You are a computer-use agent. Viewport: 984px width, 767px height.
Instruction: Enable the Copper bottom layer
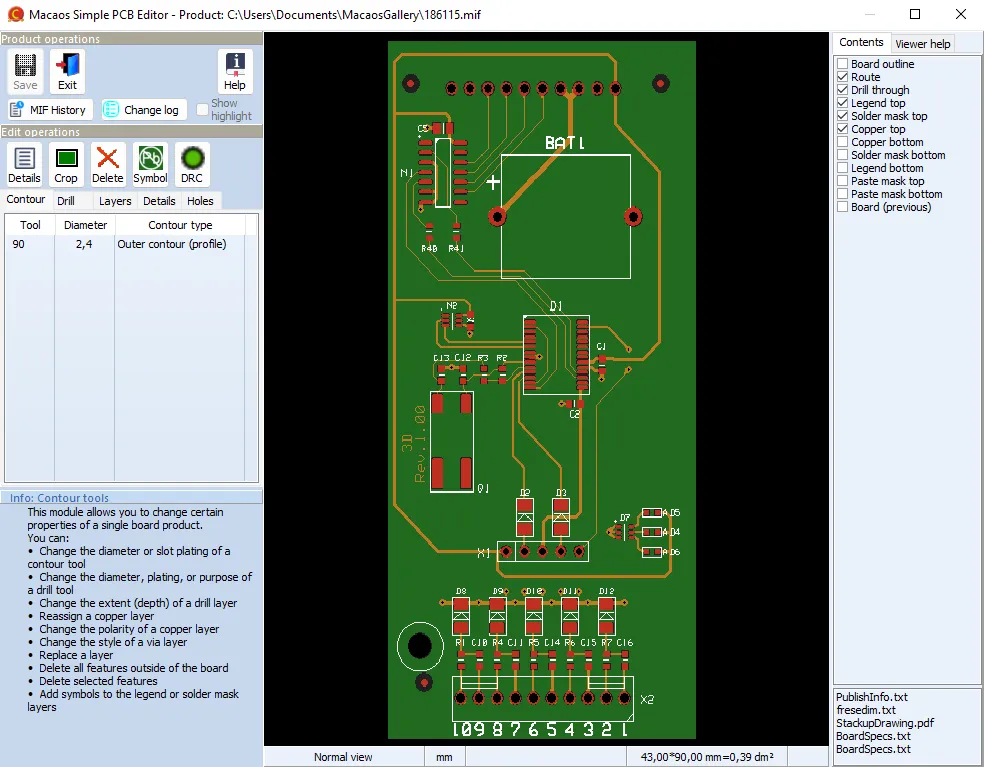point(842,141)
